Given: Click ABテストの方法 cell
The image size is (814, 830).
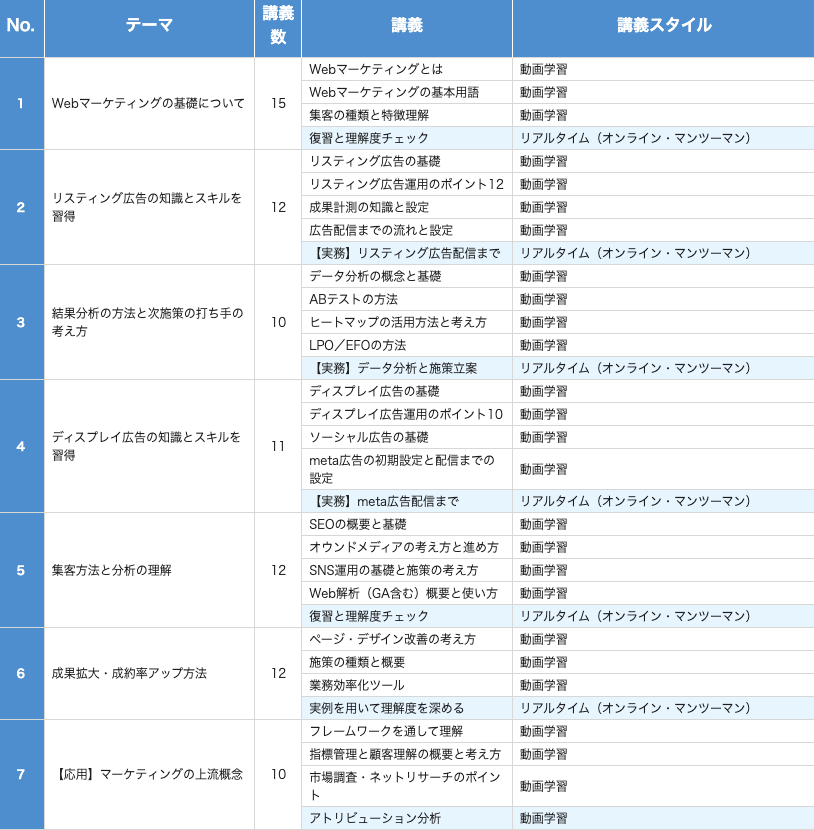Looking at the screenshot, I should [x=406, y=299].
